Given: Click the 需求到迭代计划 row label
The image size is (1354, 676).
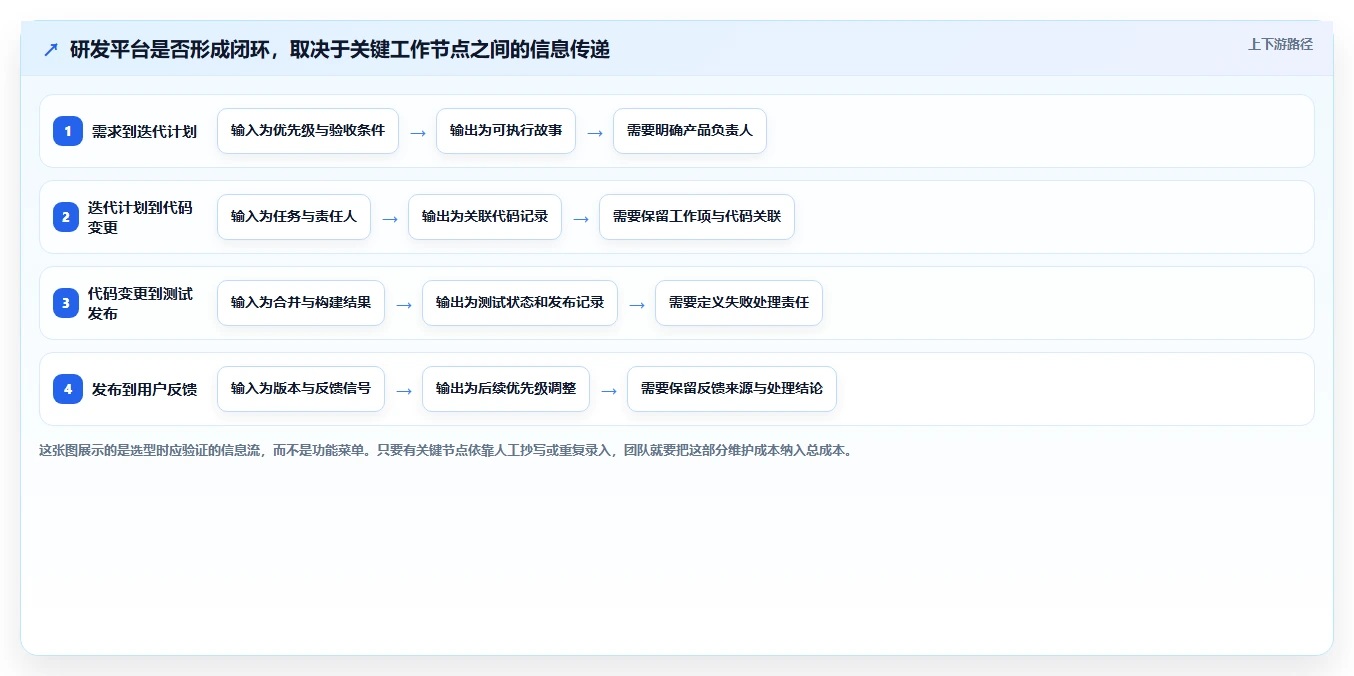Looking at the screenshot, I should (144, 131).
